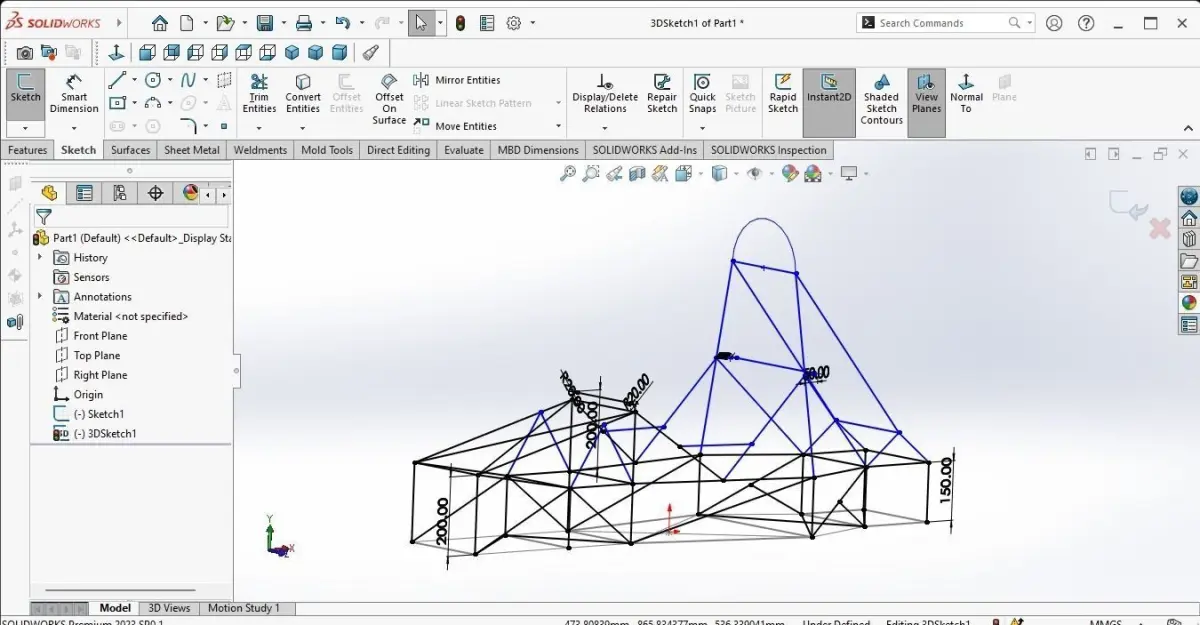Screen dimensions: 1200x625
Task: Toggle Rapid Sketch
Action: click(783, 93)
